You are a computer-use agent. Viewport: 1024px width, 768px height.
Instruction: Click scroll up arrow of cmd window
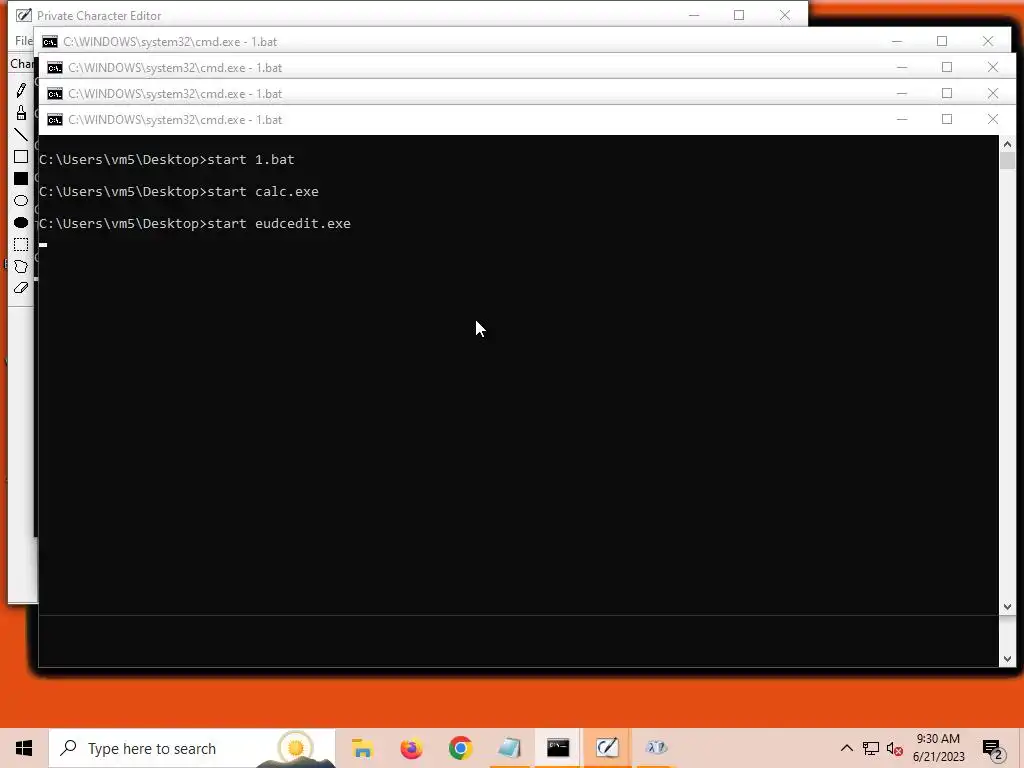1007,144
